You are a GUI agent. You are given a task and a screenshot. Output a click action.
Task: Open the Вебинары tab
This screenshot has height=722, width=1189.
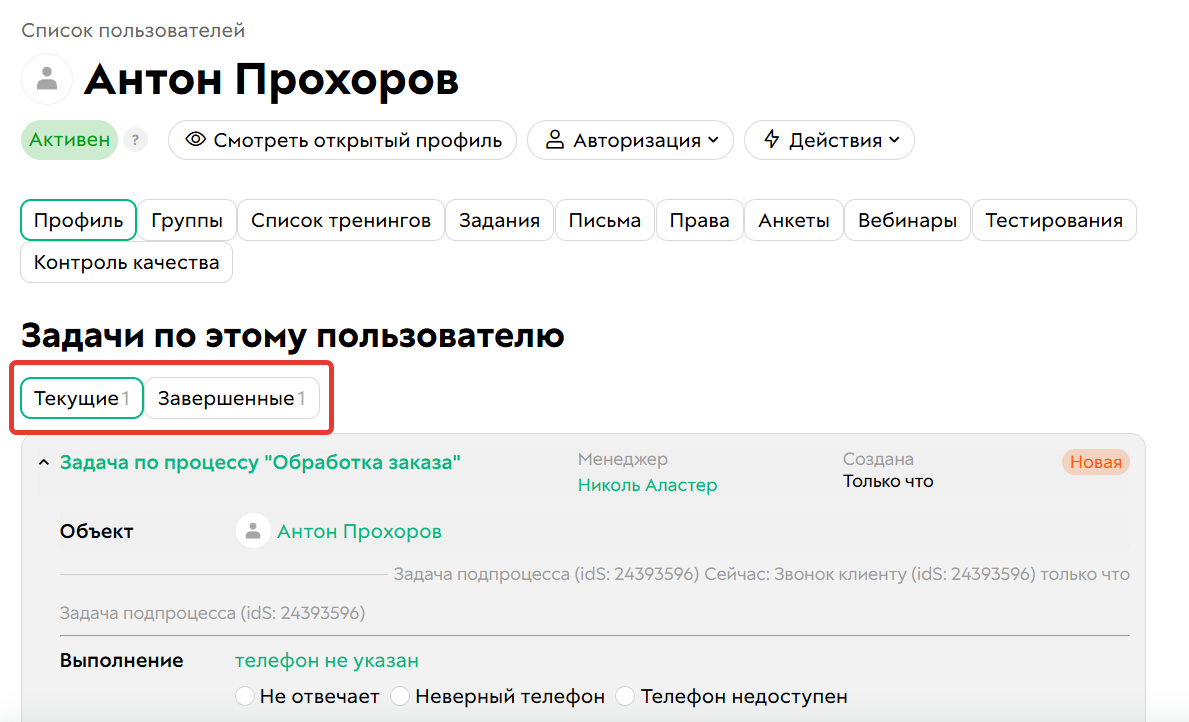(x=906, y=219)
